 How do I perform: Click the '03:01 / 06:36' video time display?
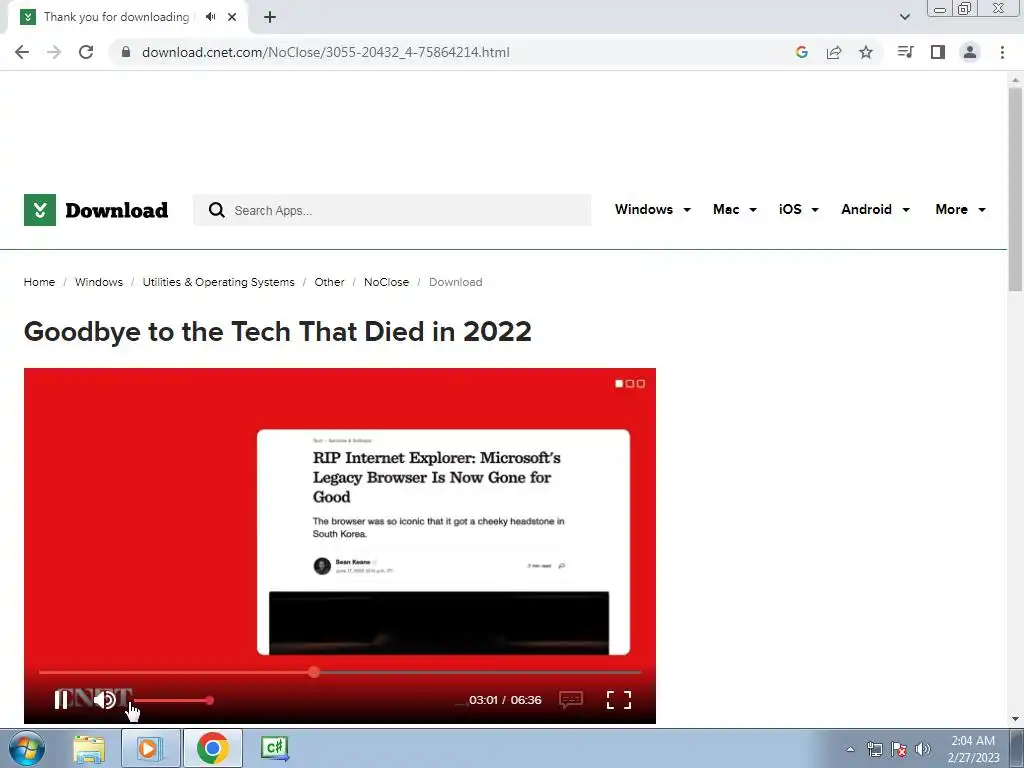click(505, 699)
